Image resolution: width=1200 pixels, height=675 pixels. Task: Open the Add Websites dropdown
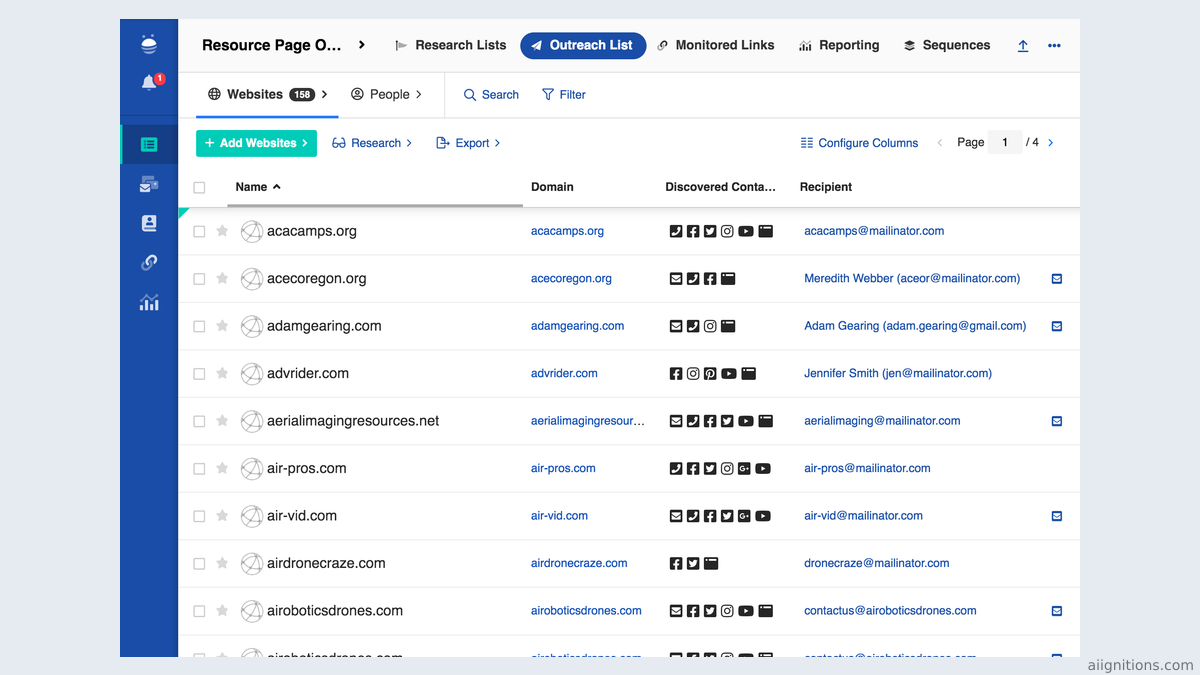[256, 143]
